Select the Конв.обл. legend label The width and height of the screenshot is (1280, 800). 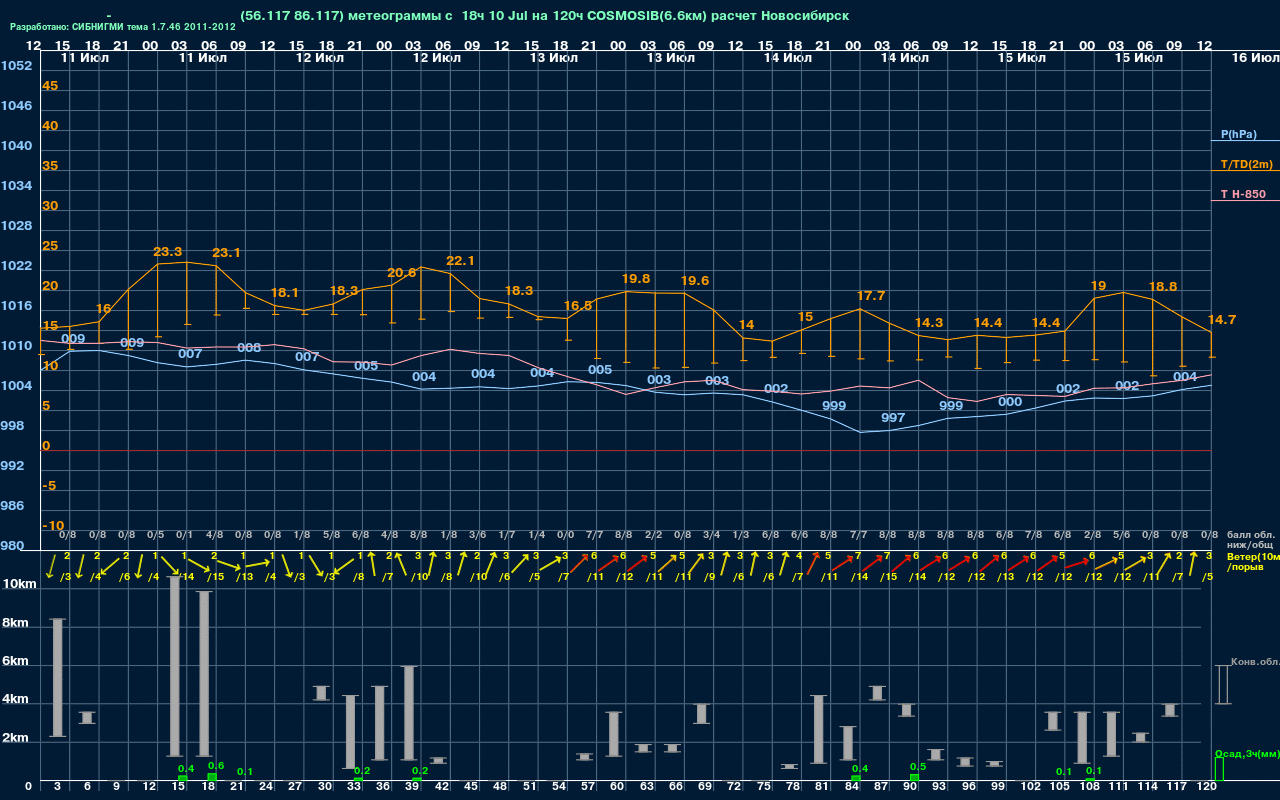click(x=1255, y=662)
